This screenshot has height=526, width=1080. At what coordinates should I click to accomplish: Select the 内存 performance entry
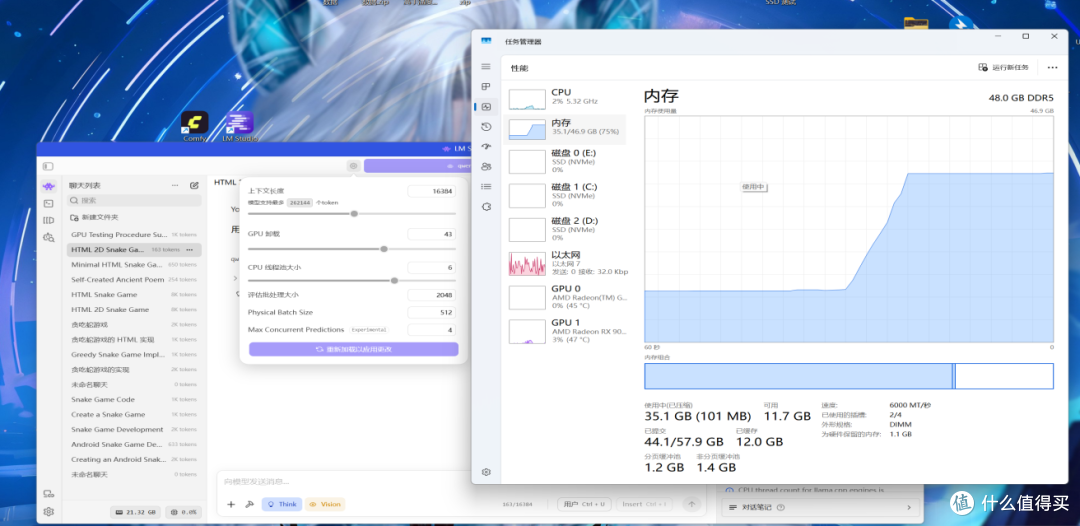coord(565,129)
